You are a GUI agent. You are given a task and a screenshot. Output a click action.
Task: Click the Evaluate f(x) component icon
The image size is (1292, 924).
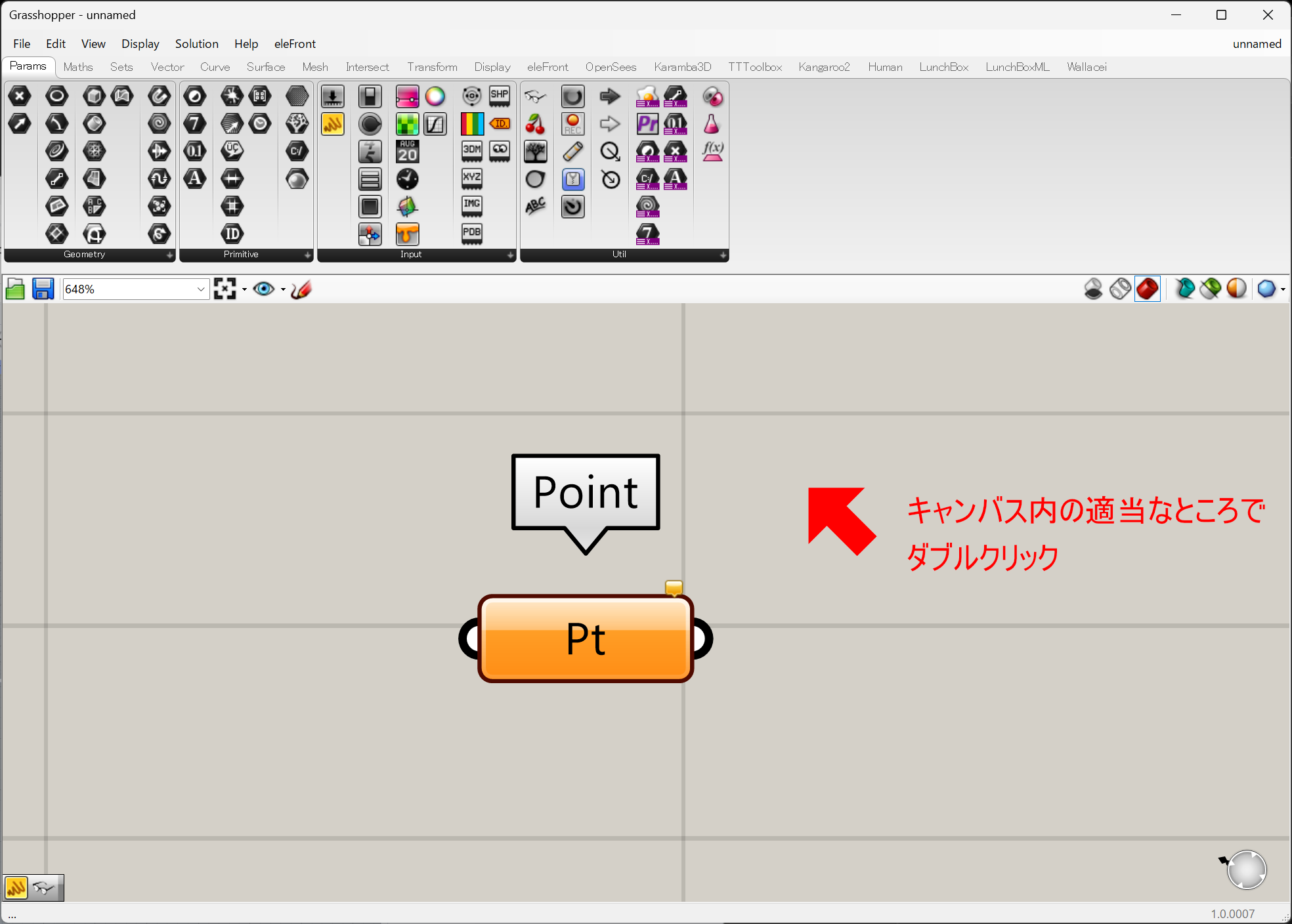click(712, 152)
